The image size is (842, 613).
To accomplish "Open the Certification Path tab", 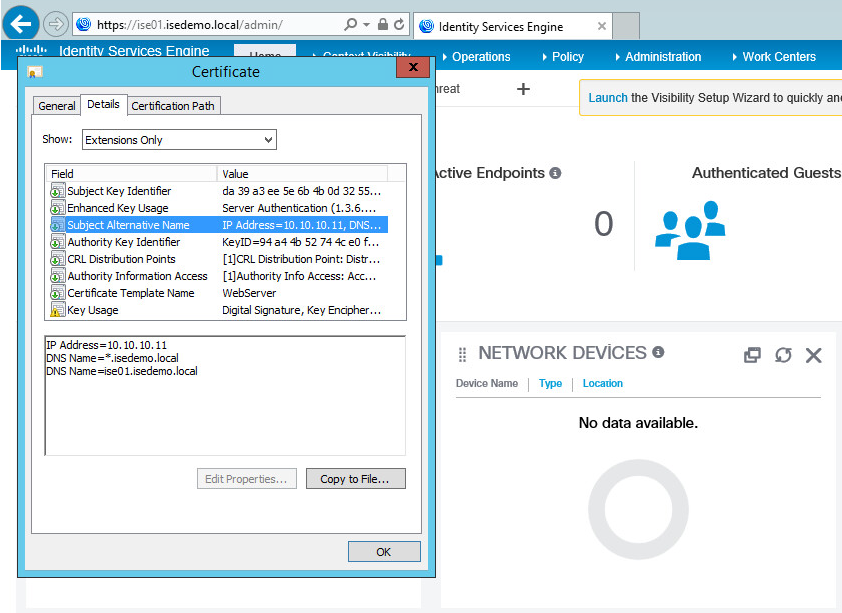I will pyautogui.click(x=173, y=106).
